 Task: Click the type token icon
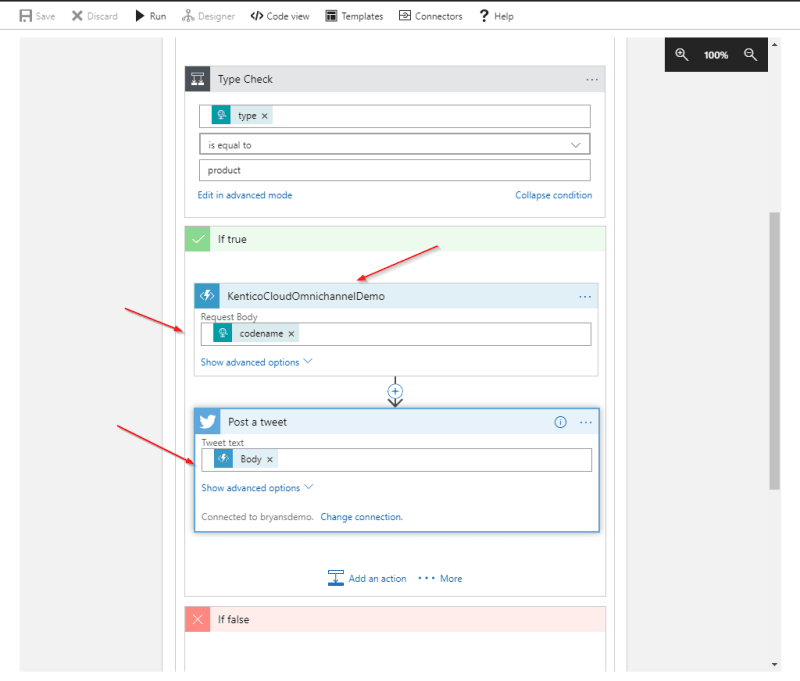click(x=221, y=115)
